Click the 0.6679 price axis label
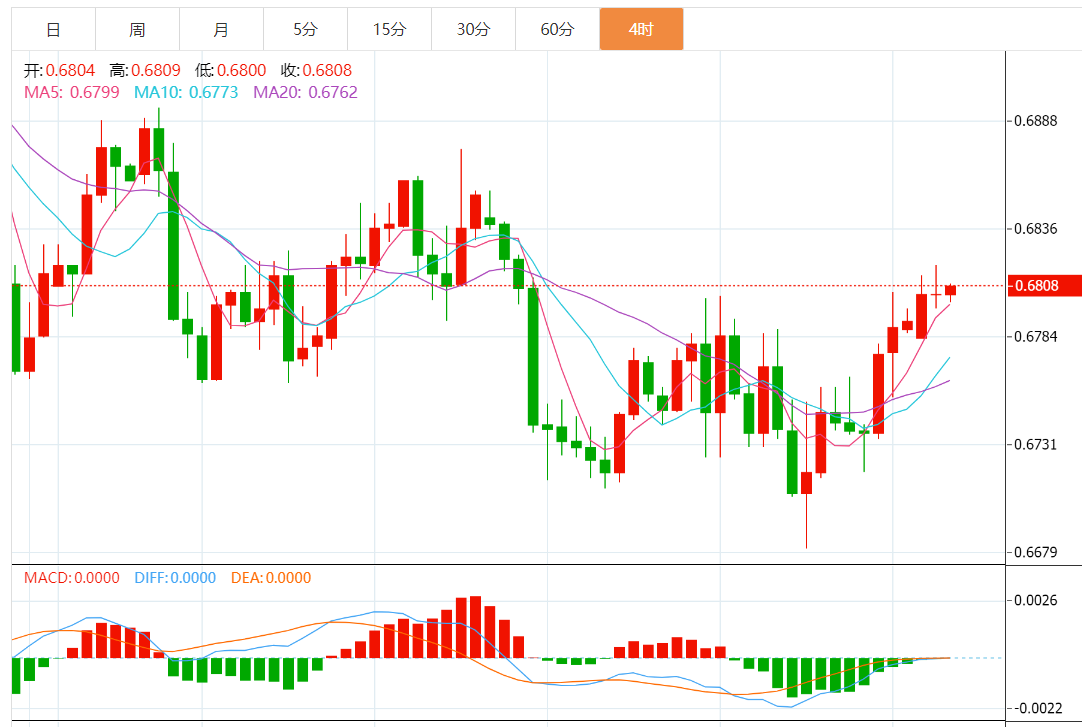The width and height of the screenshot is (1082, 727). (1036, 552)
